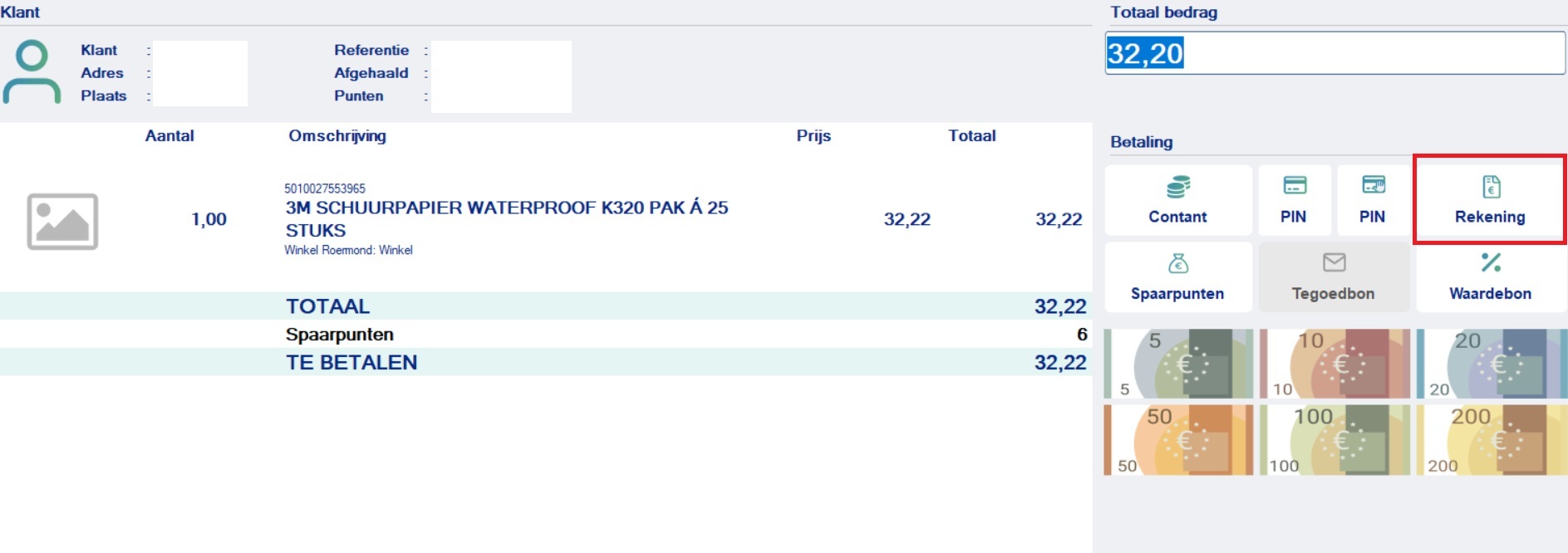Pick the 100 euro banknote
Image resolution: width=1568 pixels, height=553 pixels.
[x=1335, y=440]
